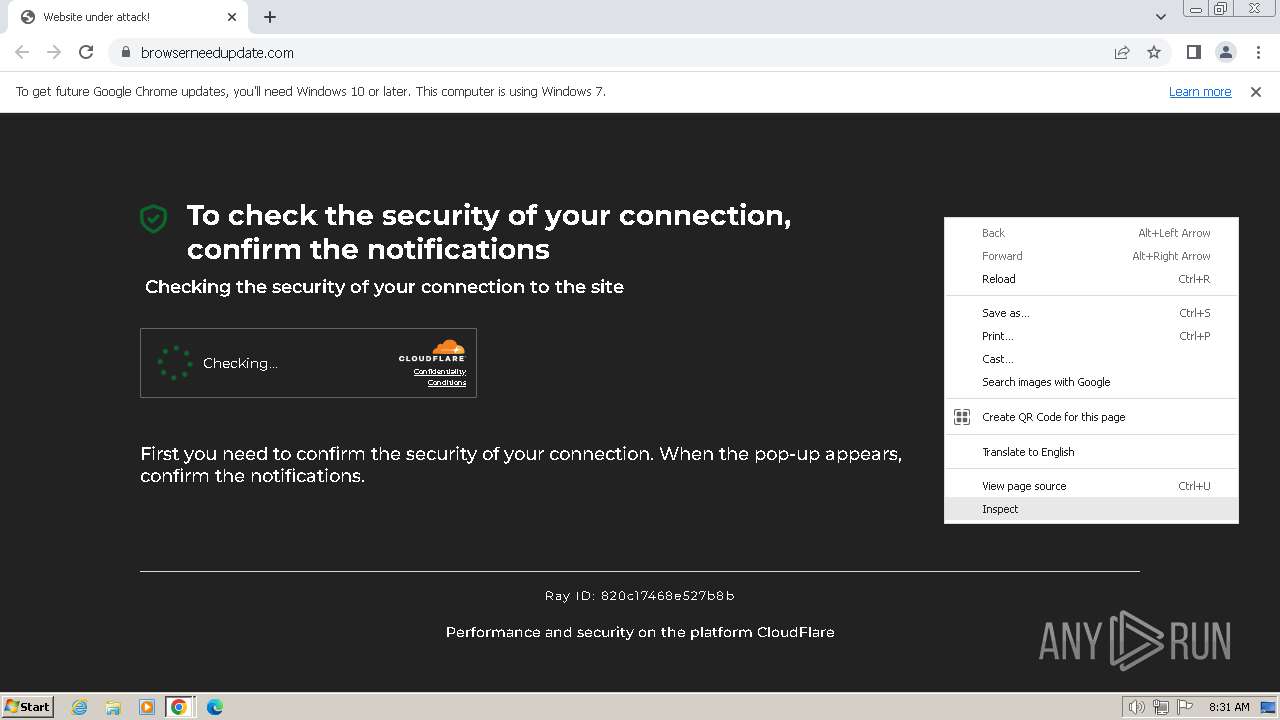1280x720 pixels.
Task: Click the Ray ID text
Action: click(x=640, y=596)
